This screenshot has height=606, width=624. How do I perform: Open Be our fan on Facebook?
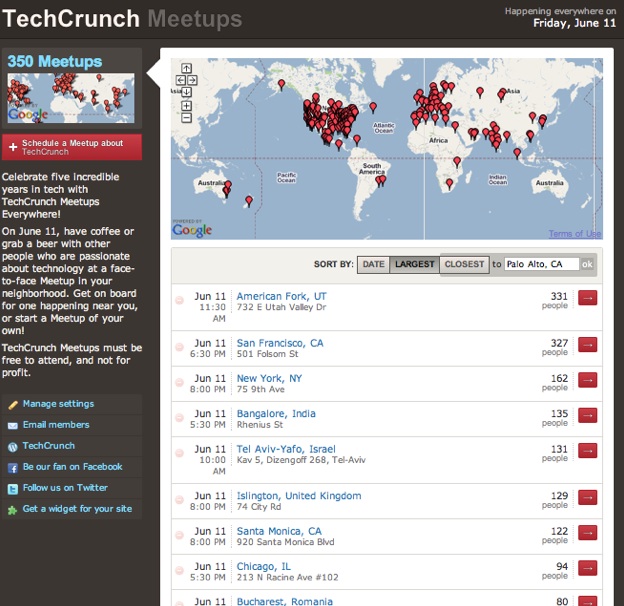pyautogui.click(x=72, y=467)
